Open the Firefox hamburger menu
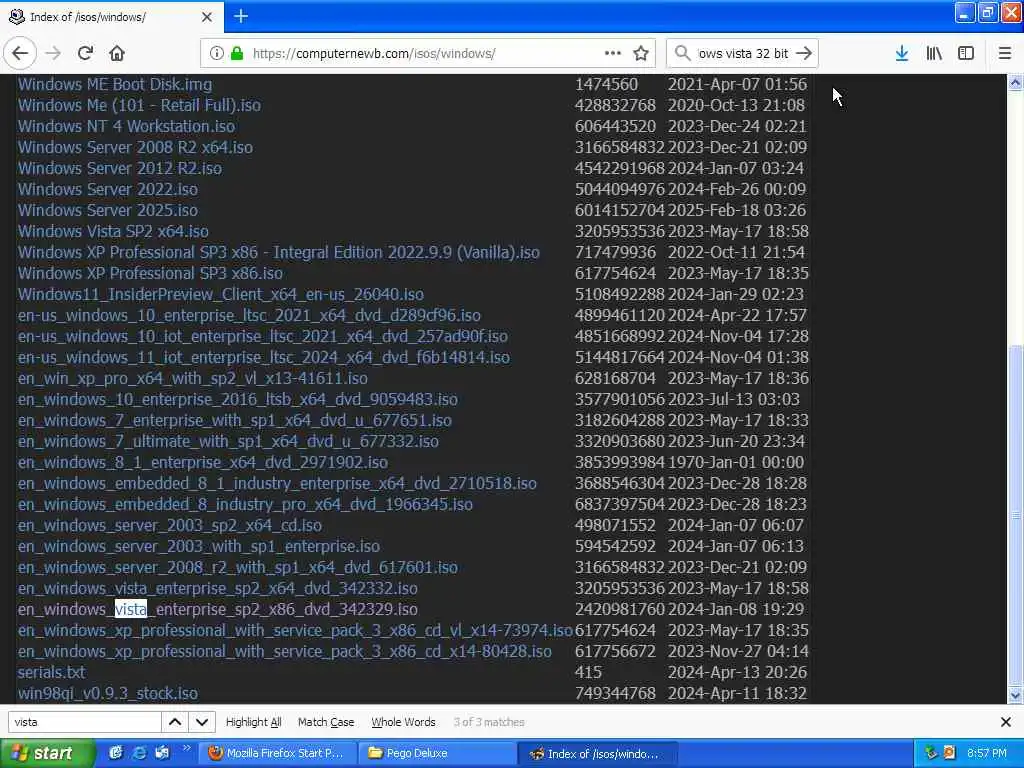The width and height of the screenshot is (1024, 768). tap(1005, 54)
